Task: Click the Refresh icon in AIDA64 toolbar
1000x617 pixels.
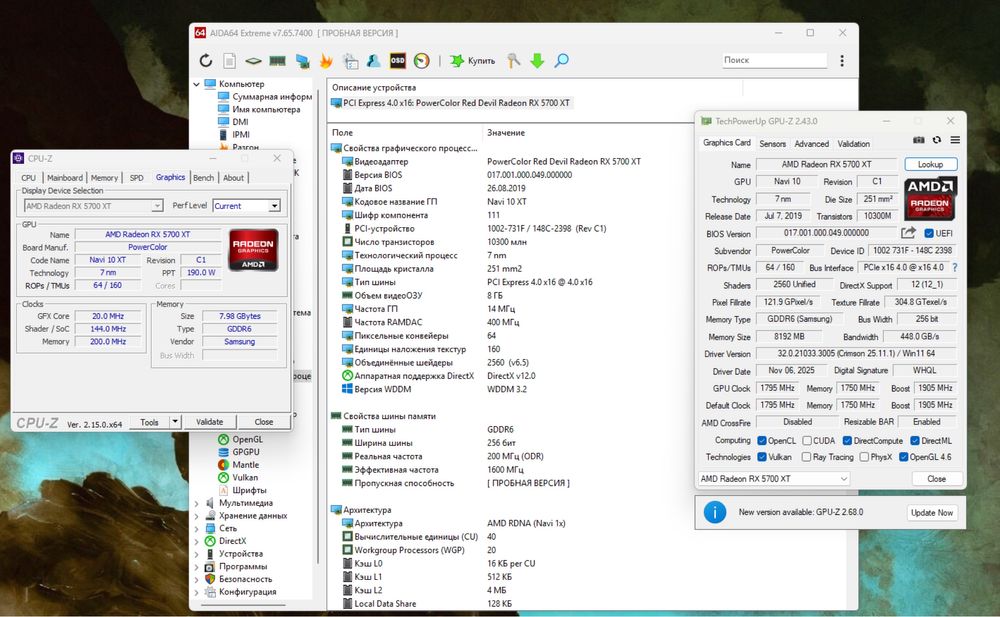Action: coord(205,61)
